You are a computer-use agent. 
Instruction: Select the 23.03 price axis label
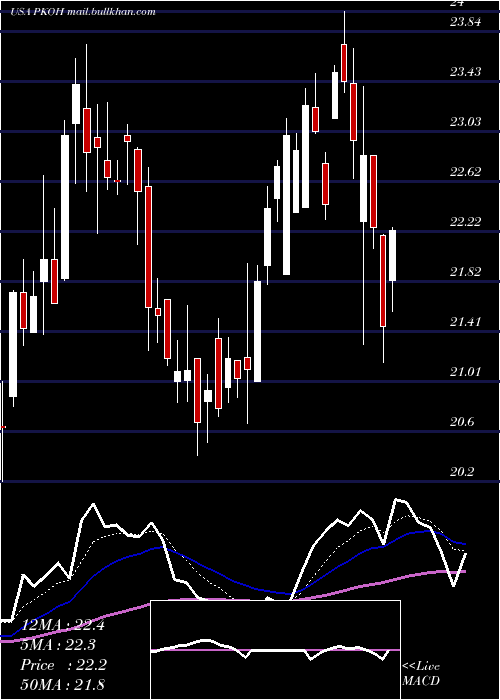point(465,122)
